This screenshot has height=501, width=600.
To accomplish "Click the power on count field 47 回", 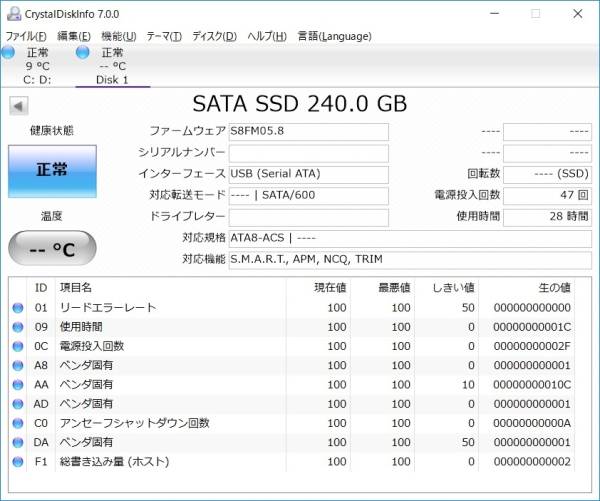I will 547,196.
